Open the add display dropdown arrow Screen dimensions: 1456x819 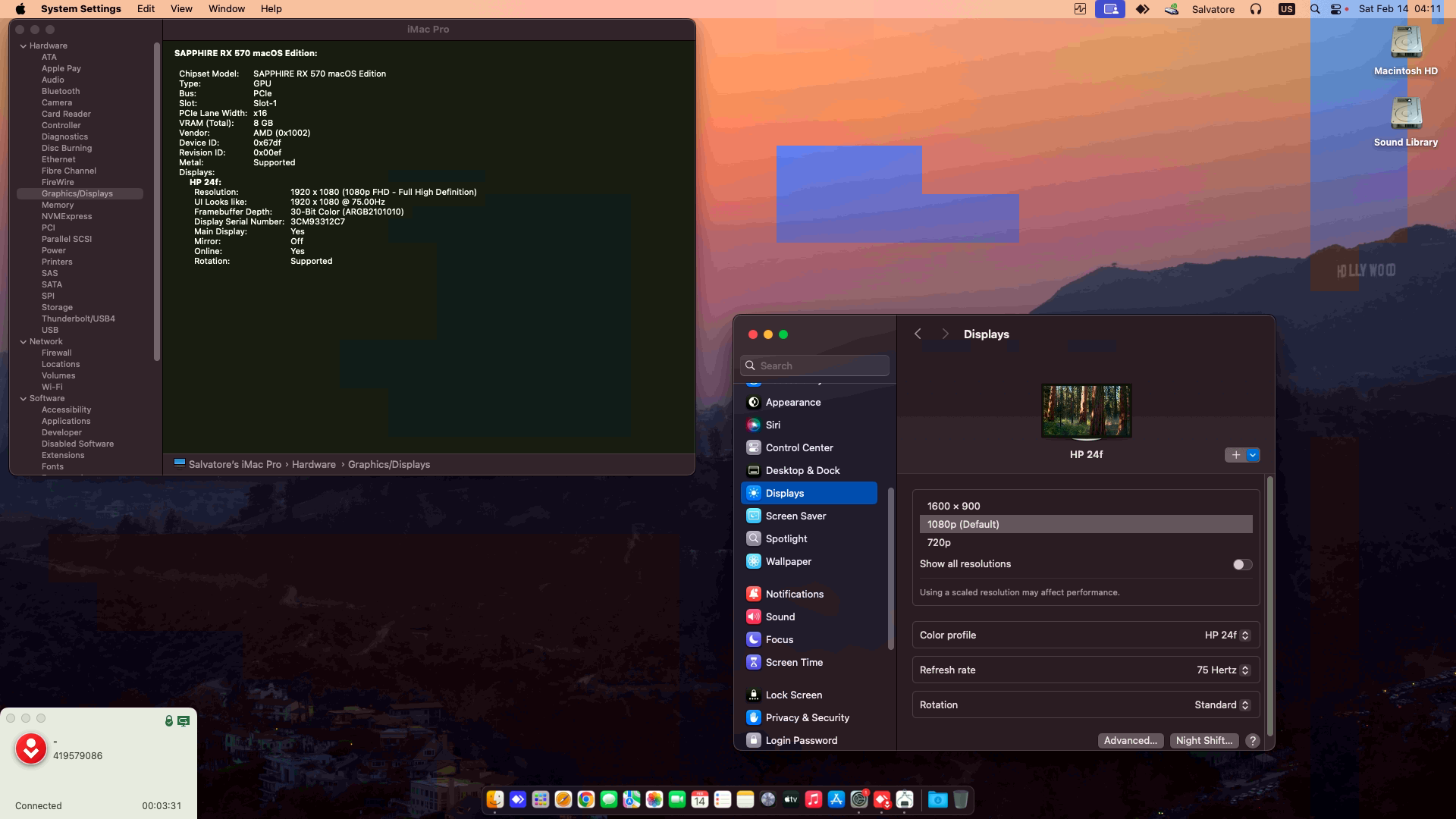click(x=1253, y=455)
